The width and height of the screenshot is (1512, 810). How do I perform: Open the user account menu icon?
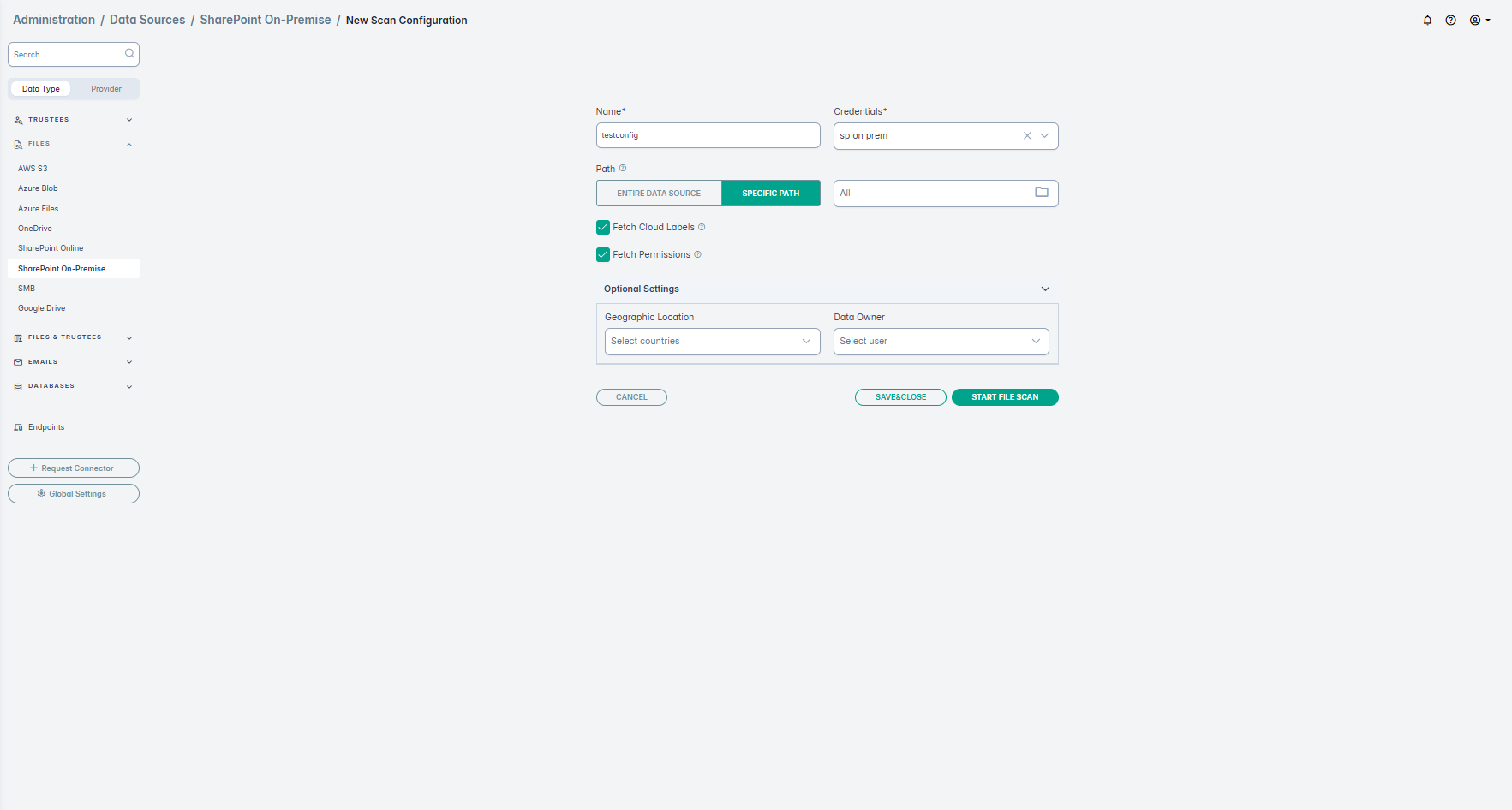click(1479, 21)
